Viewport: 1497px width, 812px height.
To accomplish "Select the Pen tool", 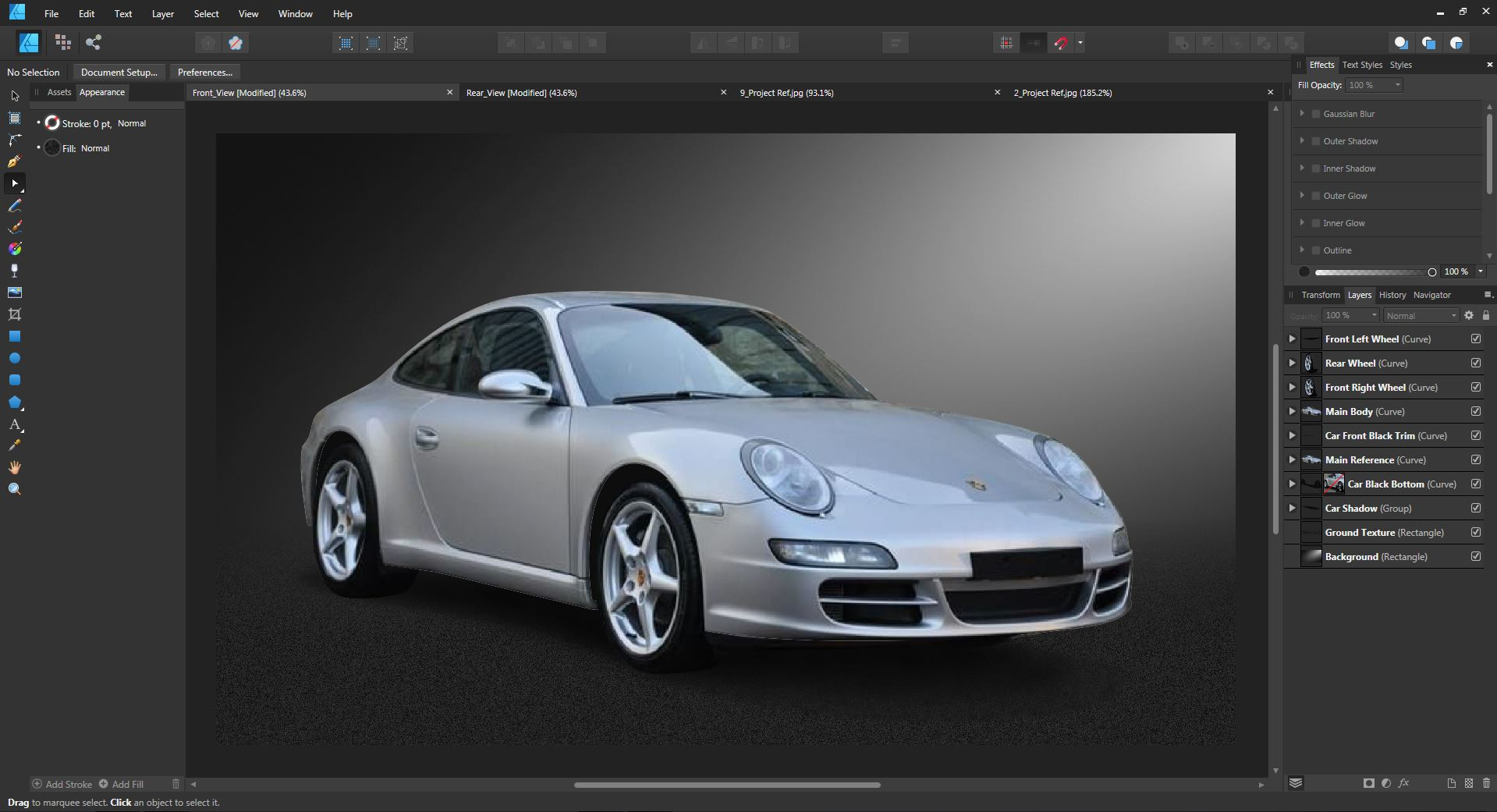I will [x=15, y=161].
